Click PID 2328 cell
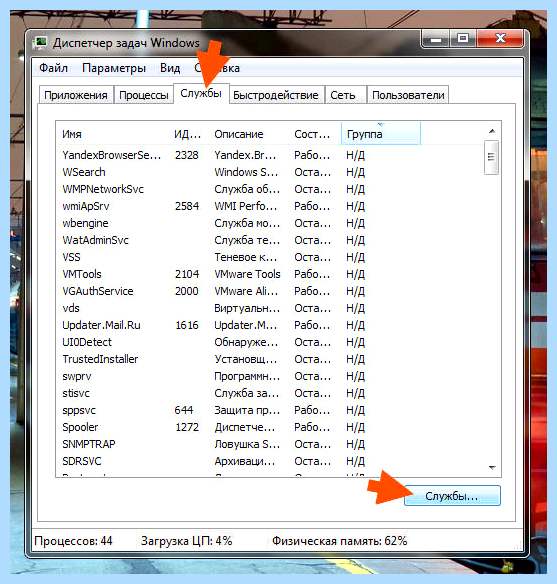Image resolution: width=557 pixels, height=584 pixels. pyautogui.click(x=187, y=155)
